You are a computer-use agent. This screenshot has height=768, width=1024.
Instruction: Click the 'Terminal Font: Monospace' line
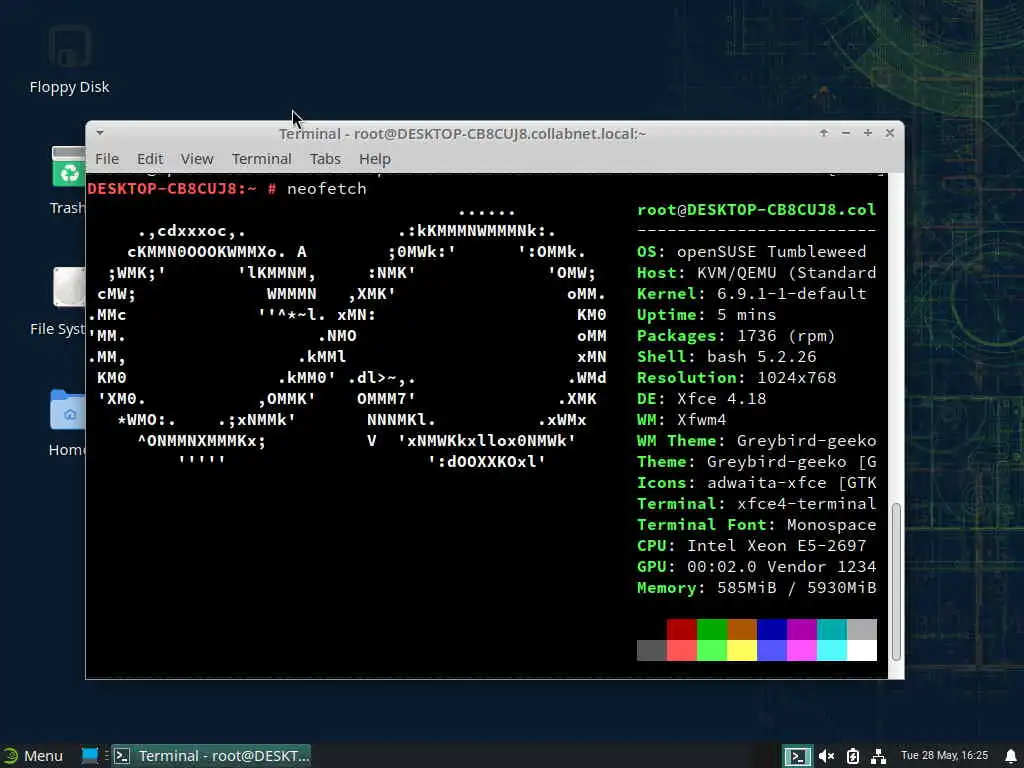click(756, 524)
